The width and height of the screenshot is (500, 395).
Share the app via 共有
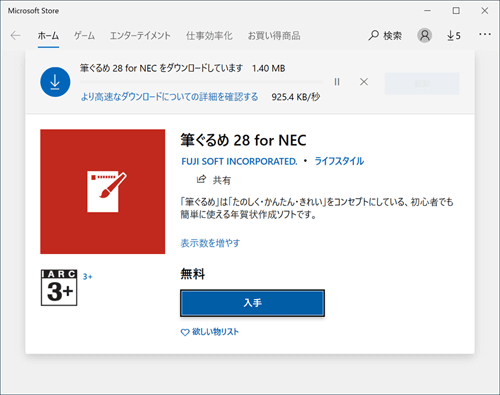214,180
